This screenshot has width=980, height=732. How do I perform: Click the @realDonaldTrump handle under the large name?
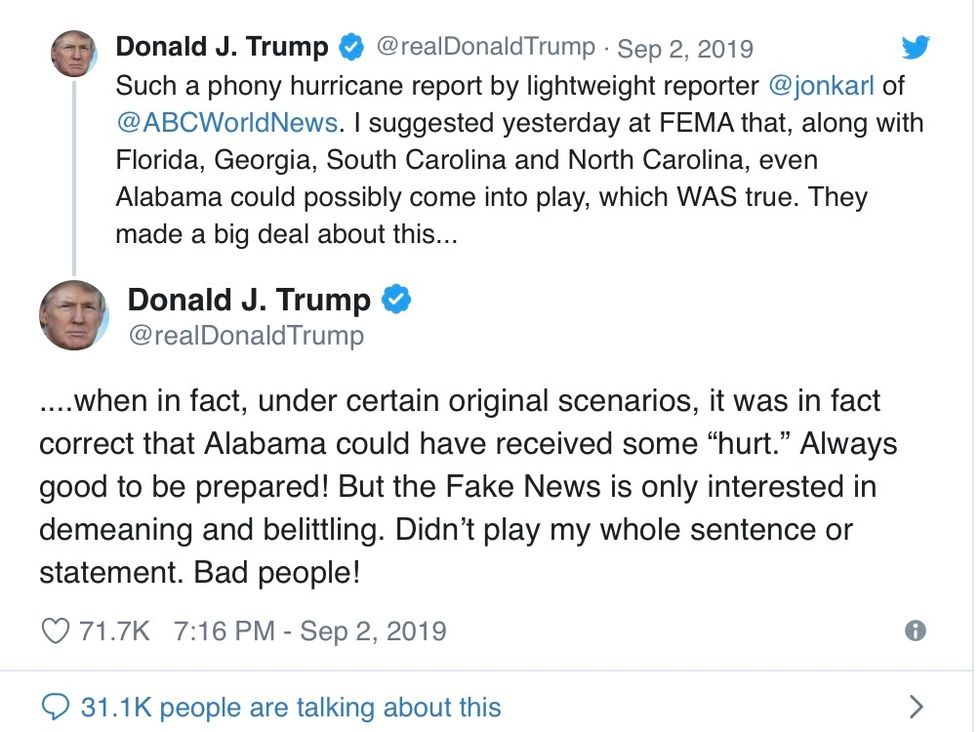coord(245,335)
